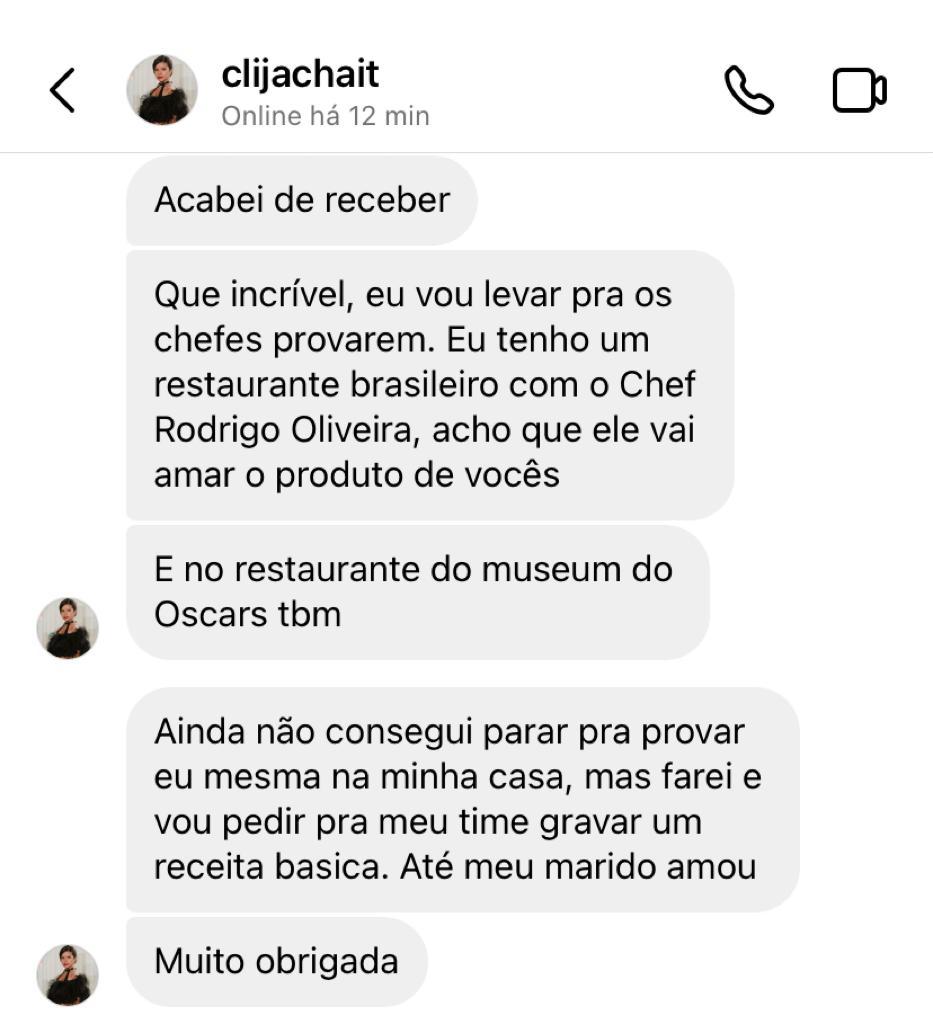This screenshot has height=1024, width=933.
Task: Select the "Muito obrigada" message bubble
Action: click(x=277, y=961)
